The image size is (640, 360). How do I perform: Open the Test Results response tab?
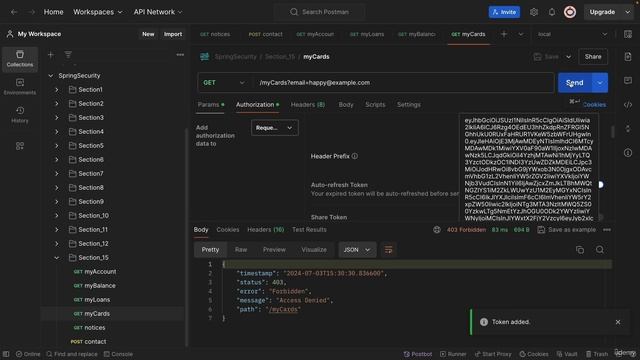pos(309,230)
